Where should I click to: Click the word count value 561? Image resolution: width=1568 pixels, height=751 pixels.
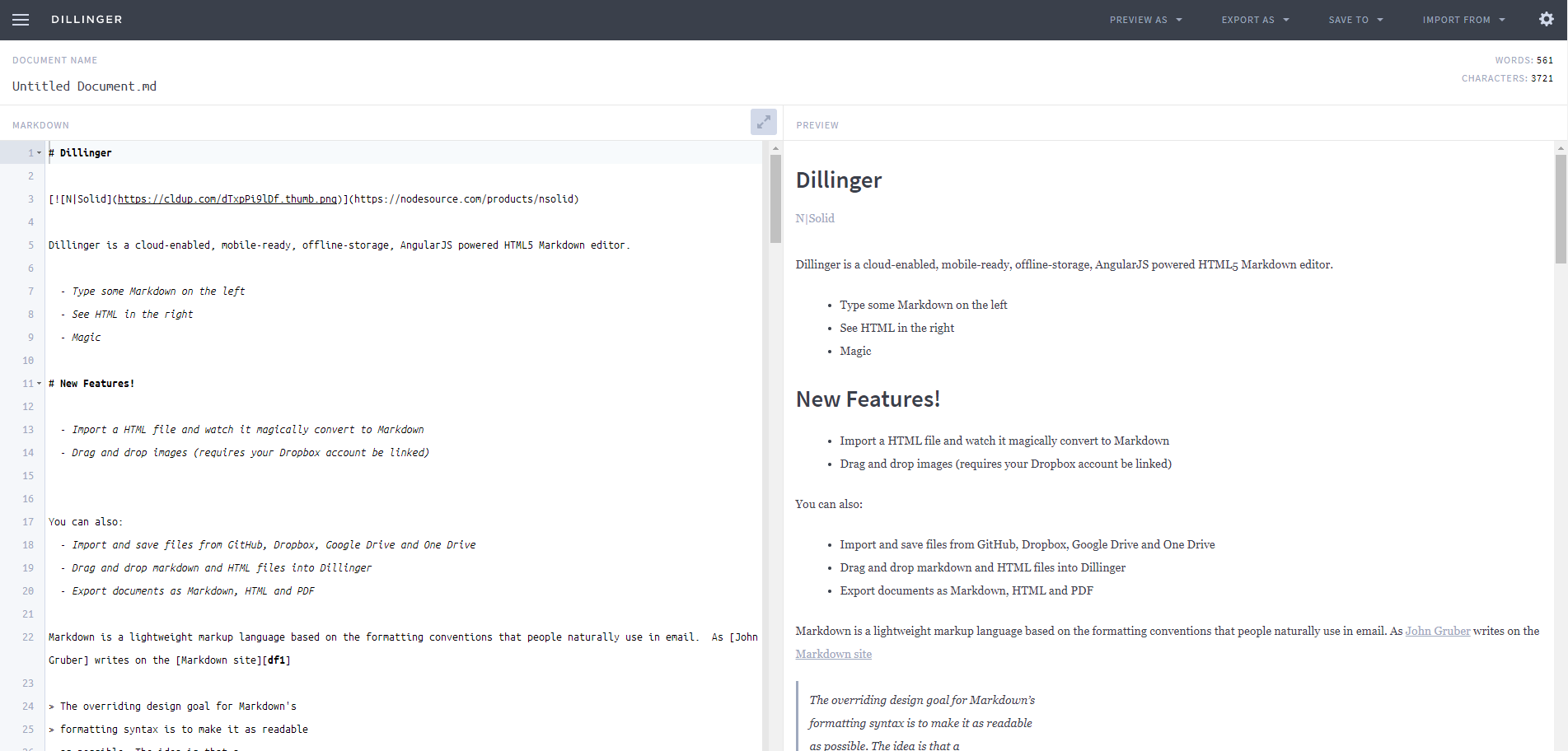(1545, 60)
